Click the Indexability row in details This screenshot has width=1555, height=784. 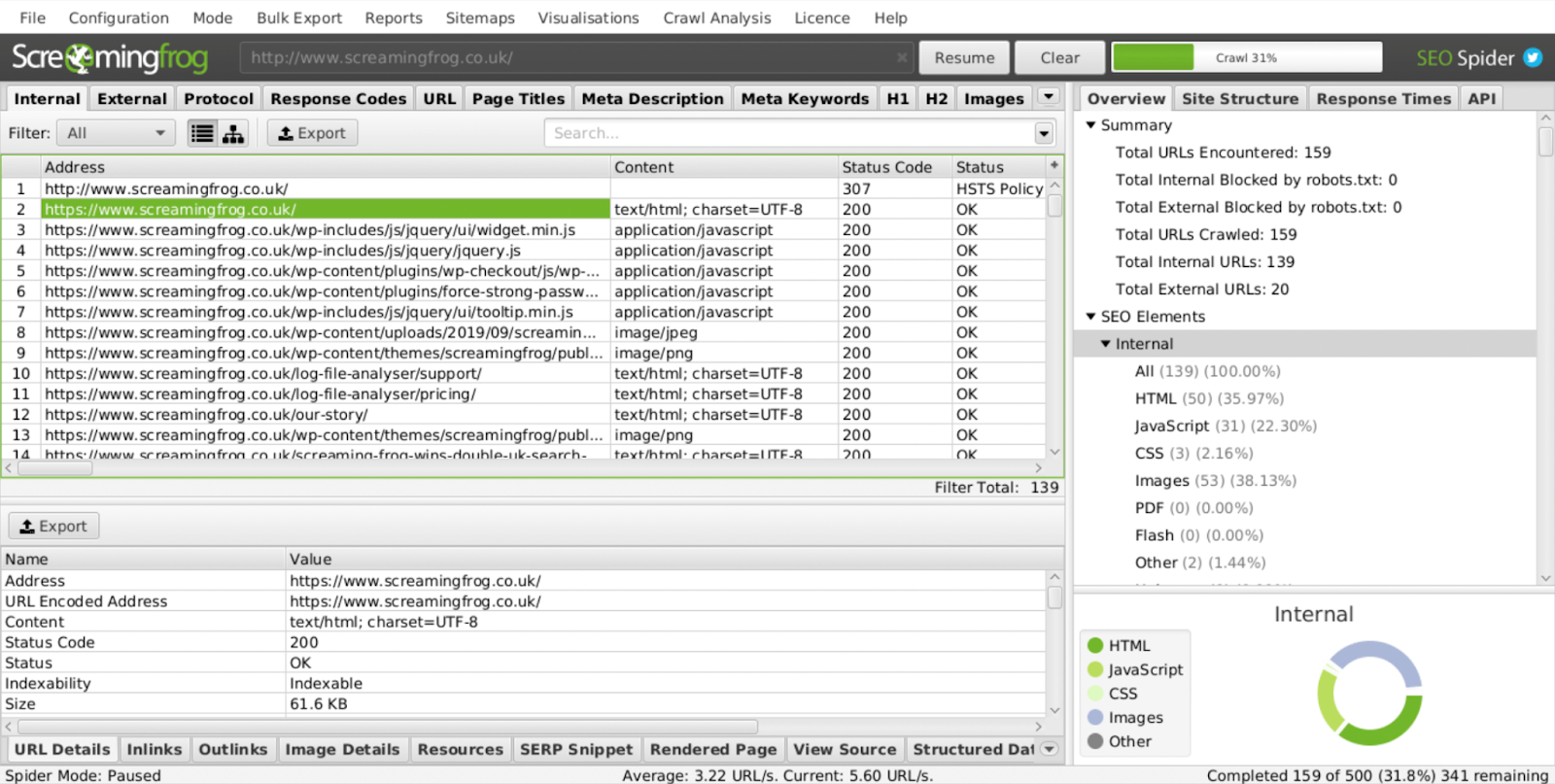pos(524,683)
